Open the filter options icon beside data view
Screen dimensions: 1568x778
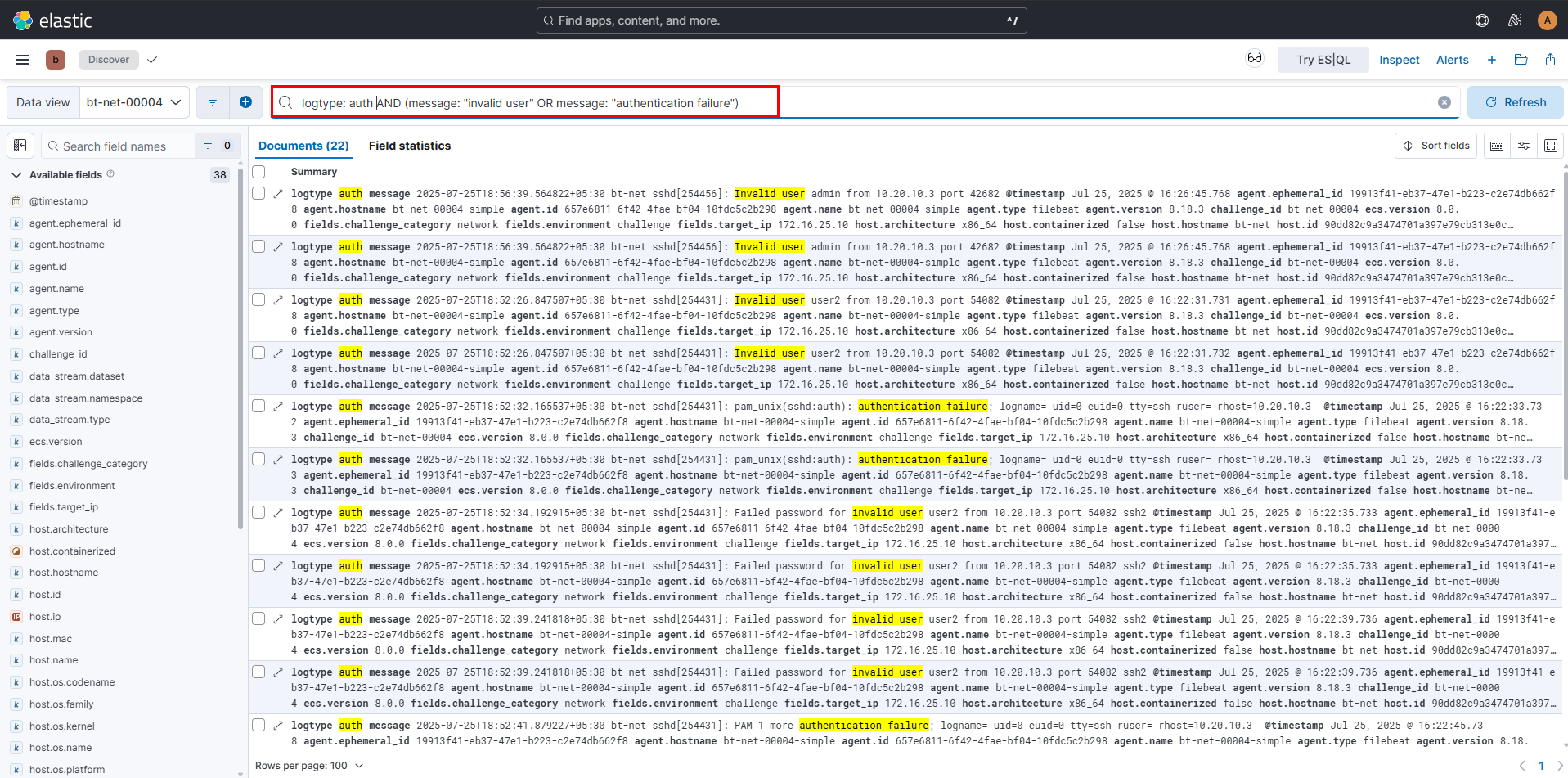pos(213,102)
